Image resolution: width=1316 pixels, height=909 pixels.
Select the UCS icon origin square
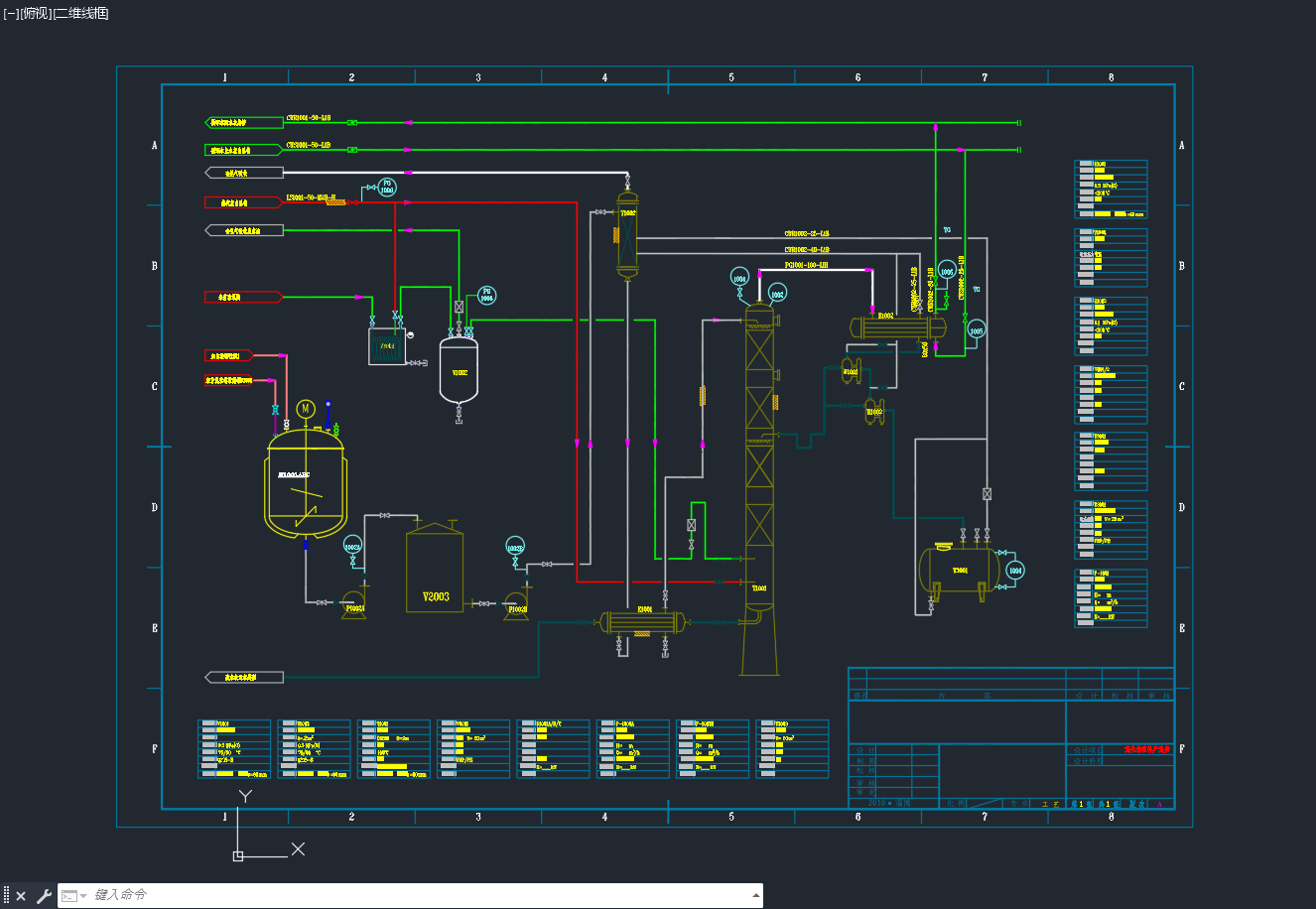point(238,856)
